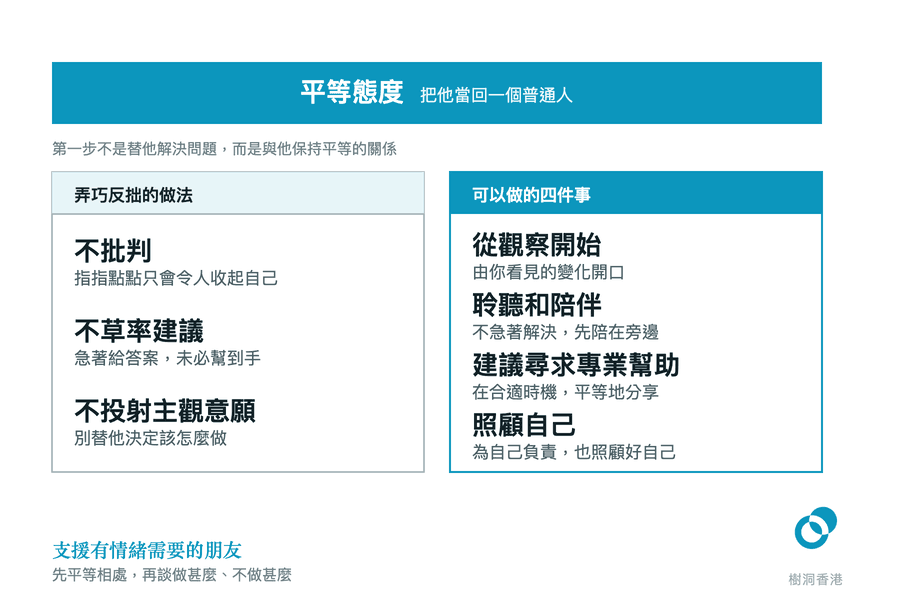Click the text 為自己負責，也照顧好自己
Viewport: 900px width, 600px height.
574,452
